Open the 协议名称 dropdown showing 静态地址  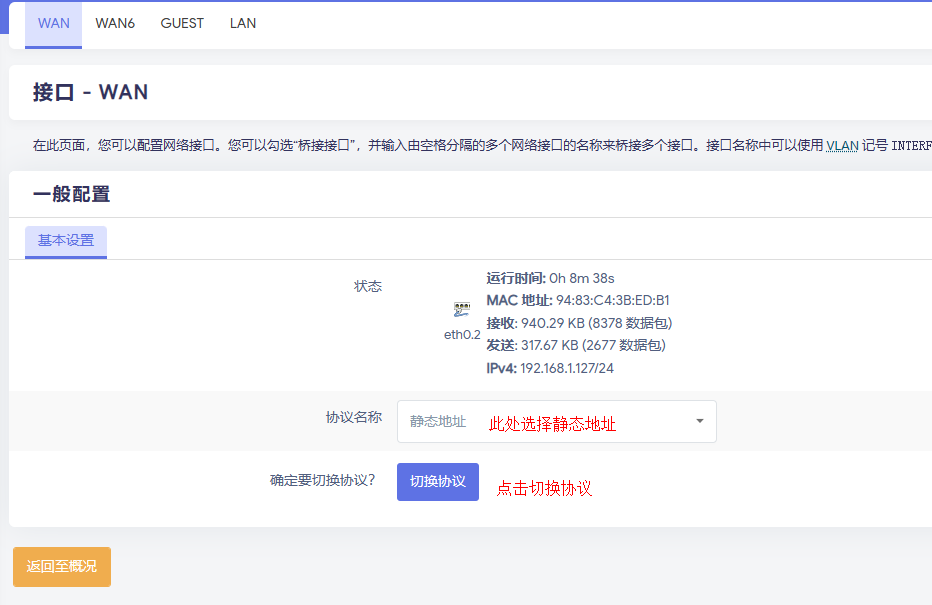click(x=556, y=422)
